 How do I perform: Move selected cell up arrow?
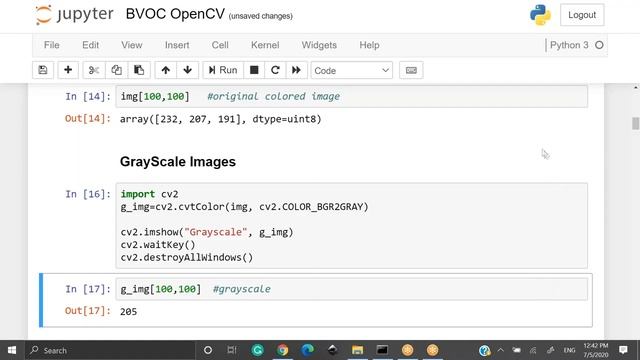(165, 70)
